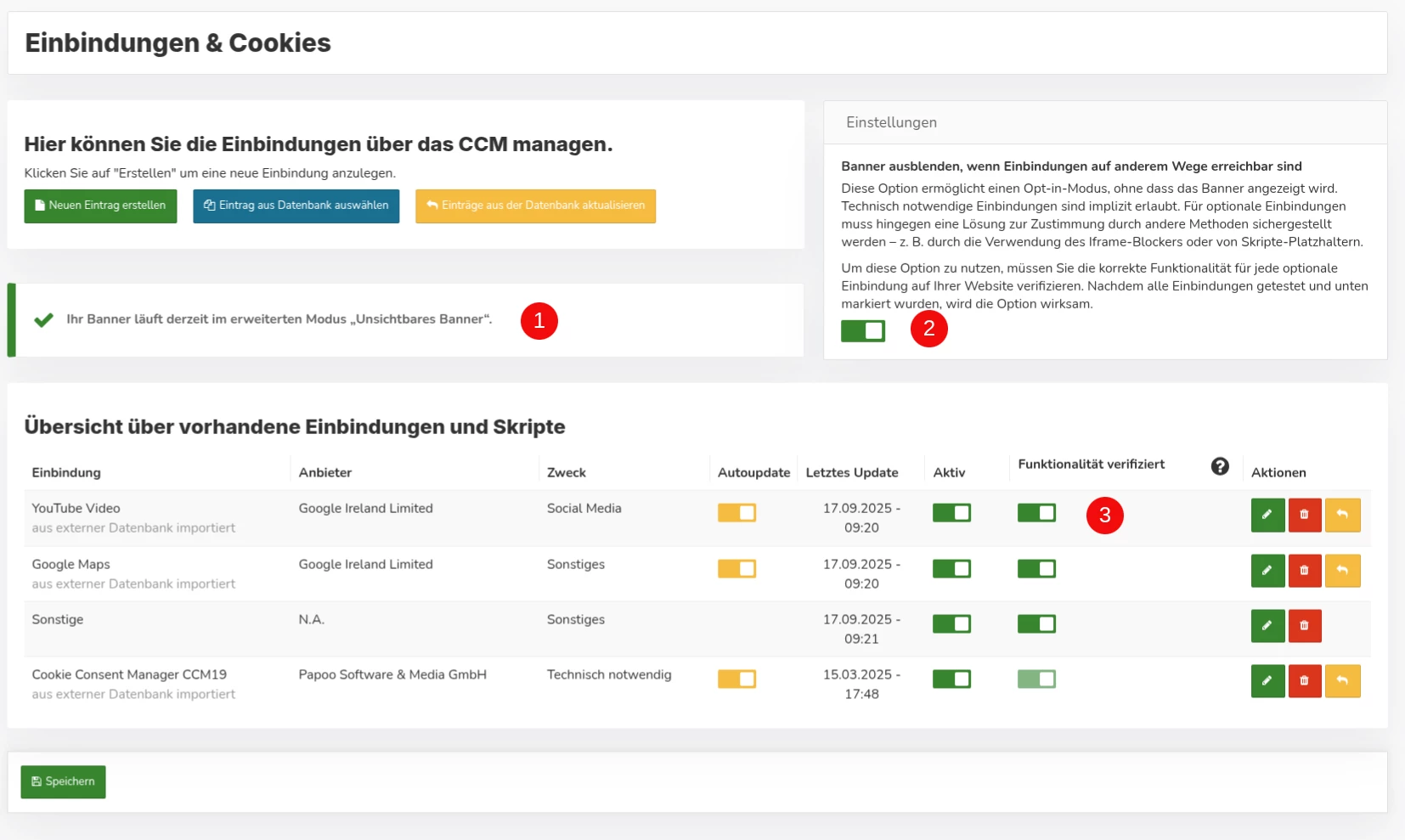The width and height of the screenshot is (1405, 840).
Task: Delete the Google Maps entry
Action: (x=1305, y=571)
